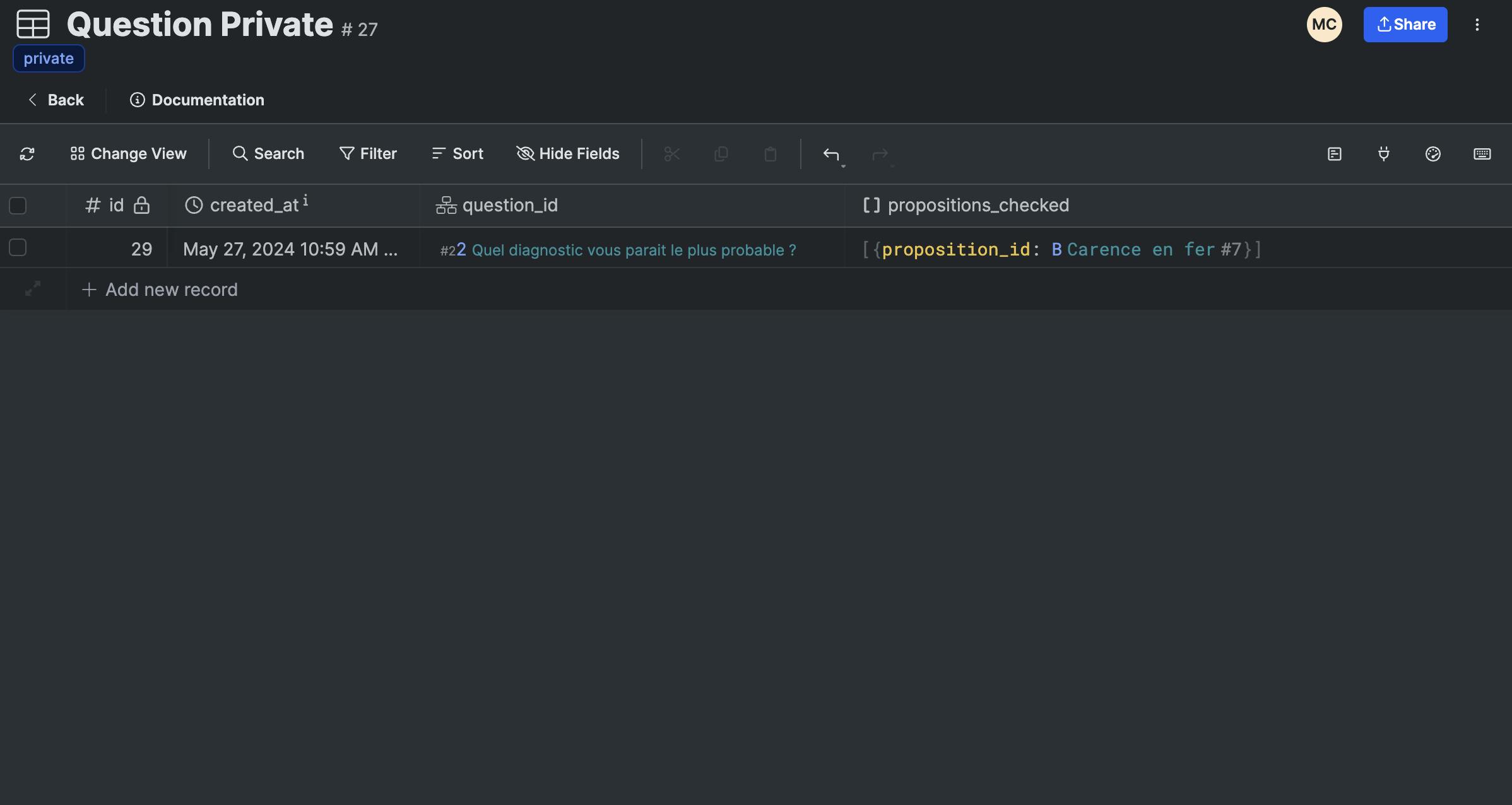This screenshot has height=805, width=1512.
Task: Click the scissors cut icon
Action: point(672,154)
